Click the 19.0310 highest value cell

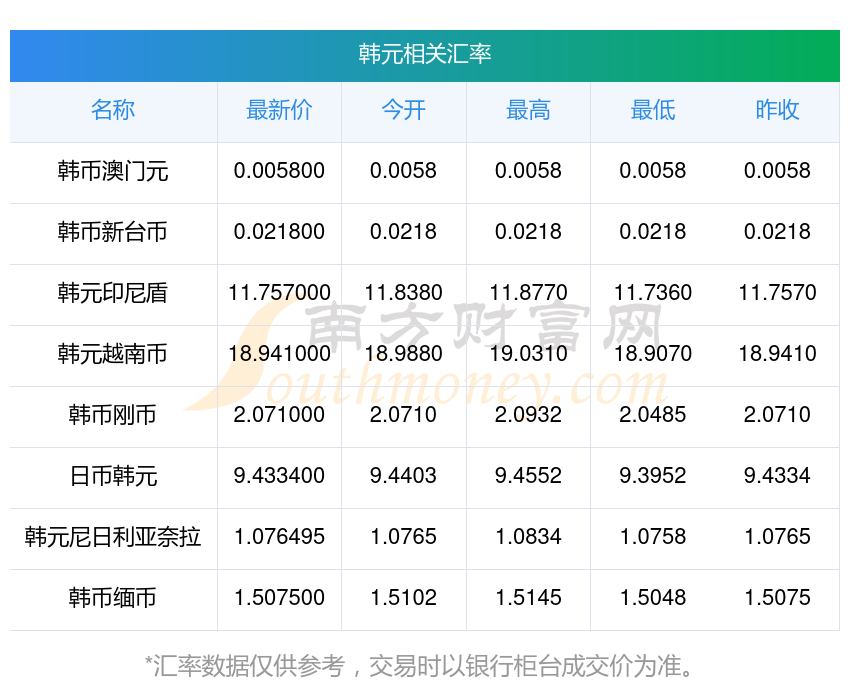click(x=529, y=354)
